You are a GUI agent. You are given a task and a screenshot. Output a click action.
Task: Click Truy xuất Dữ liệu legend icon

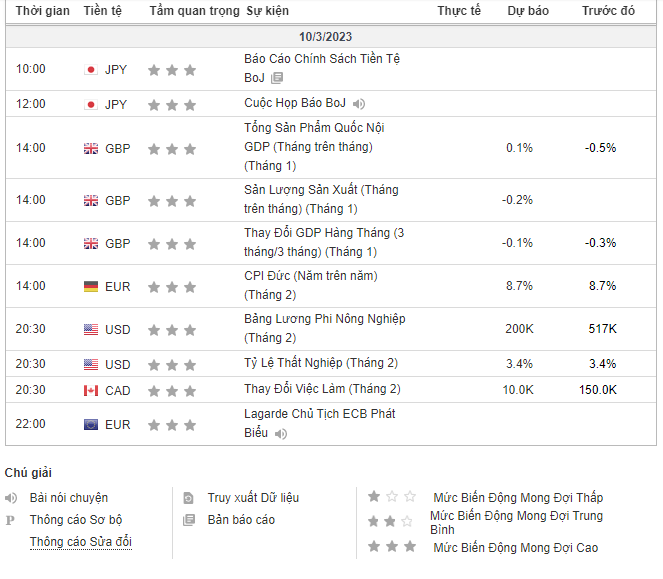[x=188, y=498]
